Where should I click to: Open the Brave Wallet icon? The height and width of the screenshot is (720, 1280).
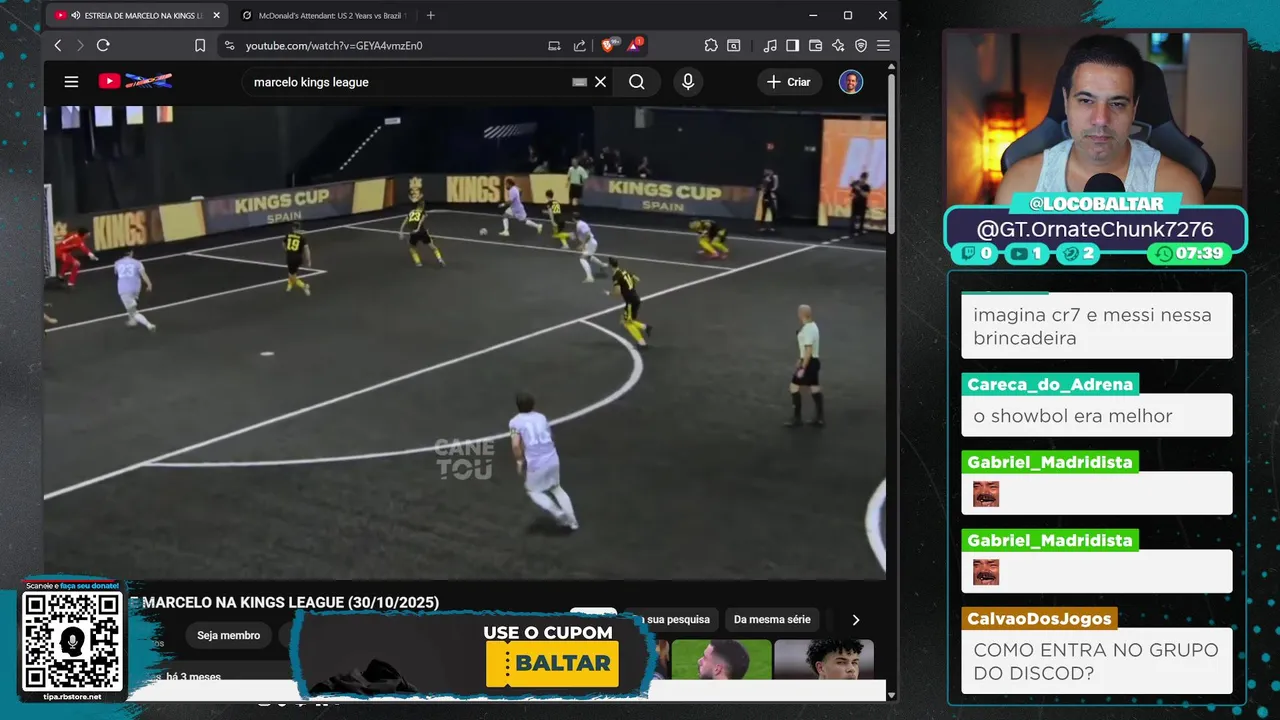[815, 45]
